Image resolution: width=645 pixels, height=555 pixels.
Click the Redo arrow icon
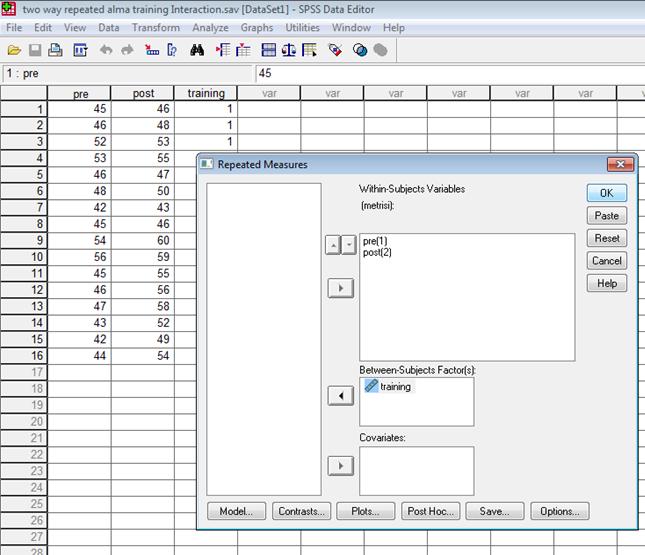pyautogui.click(x=128, y=50)
